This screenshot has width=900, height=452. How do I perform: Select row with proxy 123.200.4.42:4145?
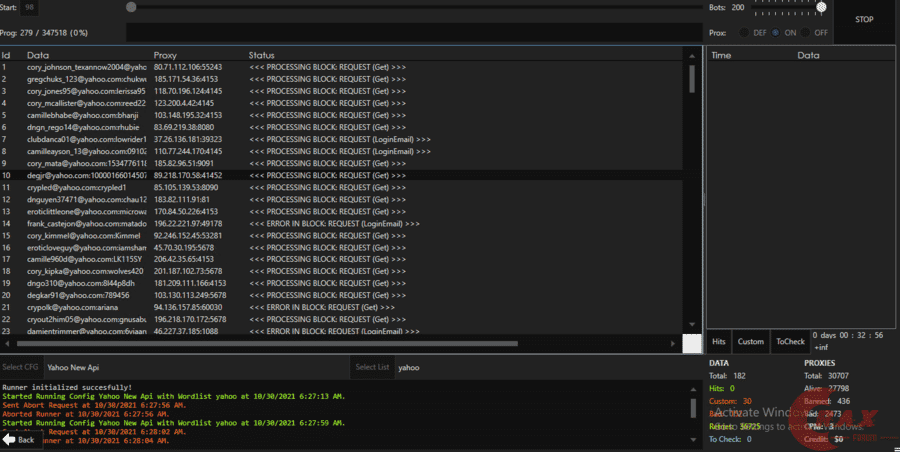click(342, 103)
